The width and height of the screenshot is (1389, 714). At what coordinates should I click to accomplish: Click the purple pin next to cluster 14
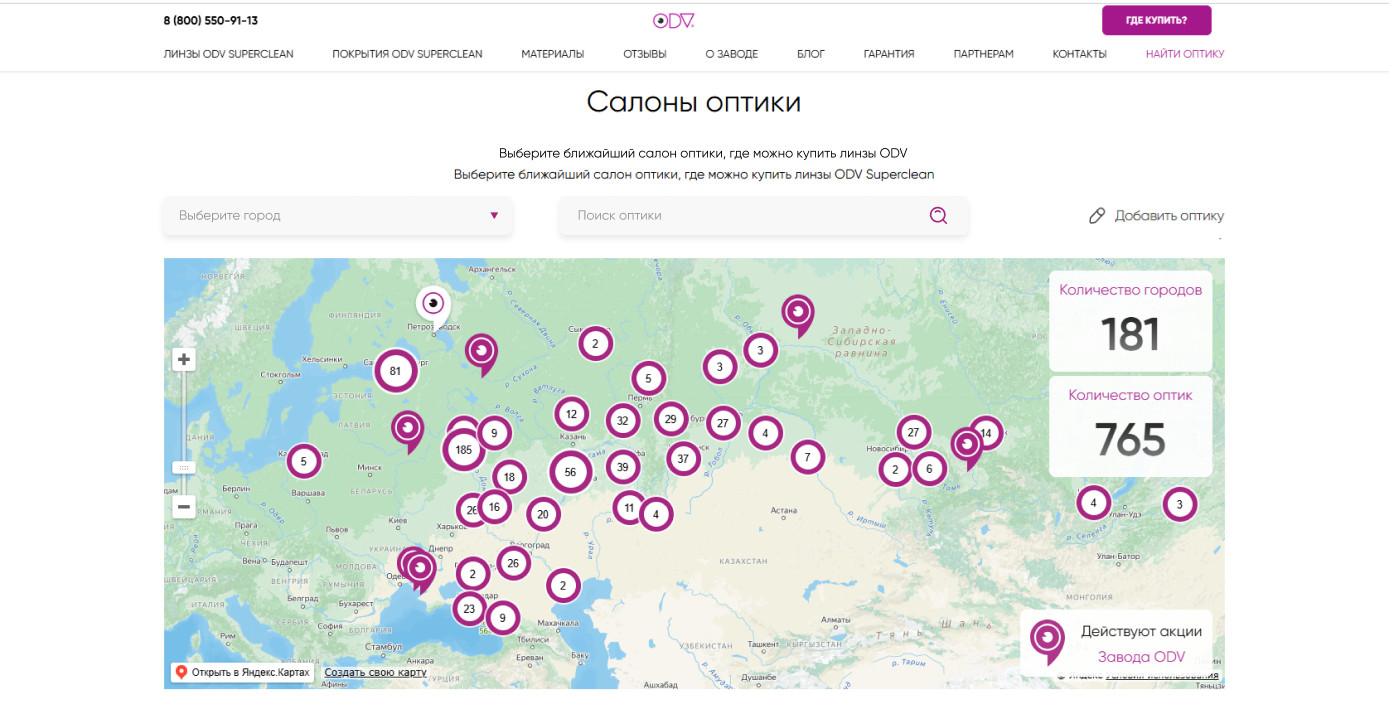(x=967, y=448)
